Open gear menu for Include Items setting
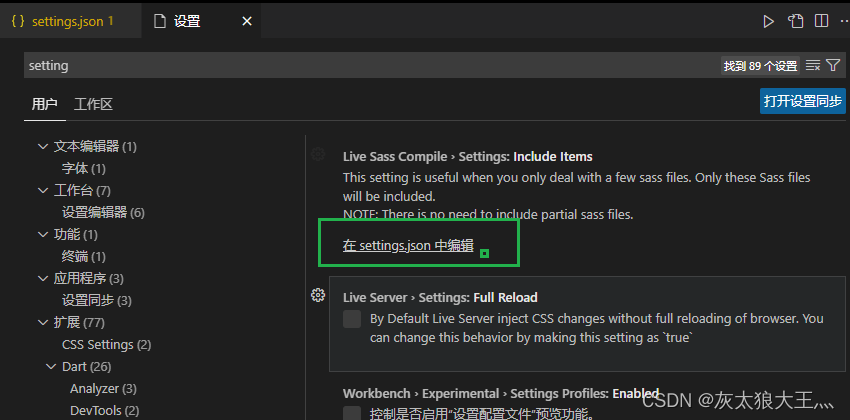Image resolution: width=850 pixels, height=420 pixels. pyautogui.click(x=318, y=154)
